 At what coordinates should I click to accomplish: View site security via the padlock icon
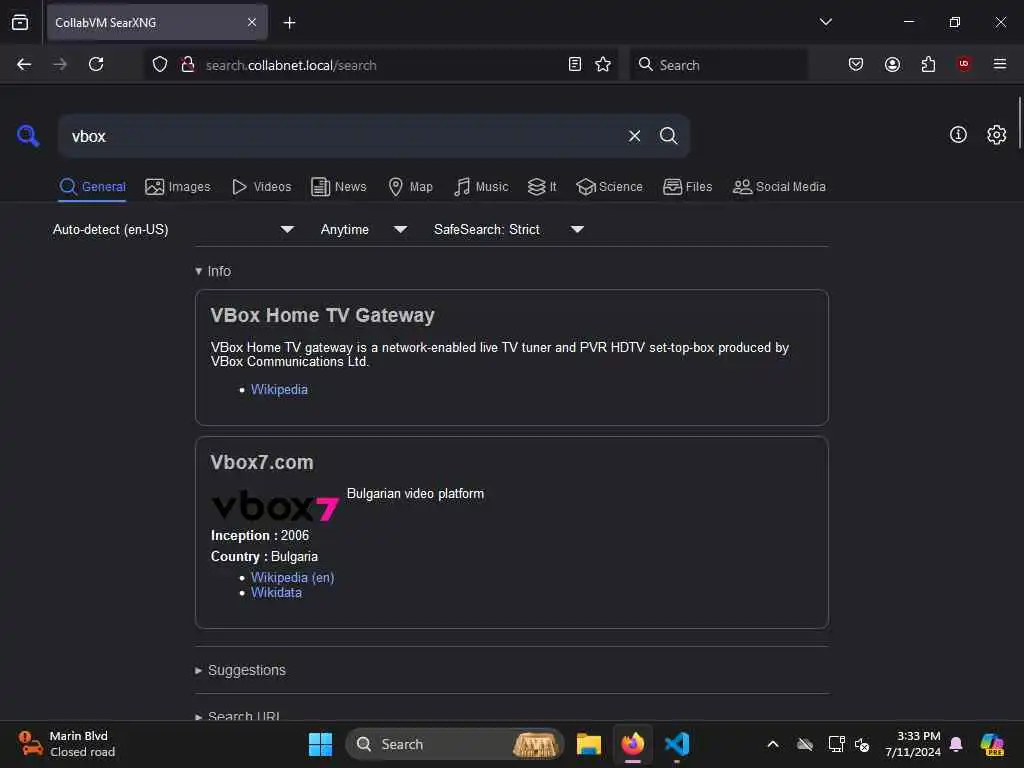[x=188, y=64]
